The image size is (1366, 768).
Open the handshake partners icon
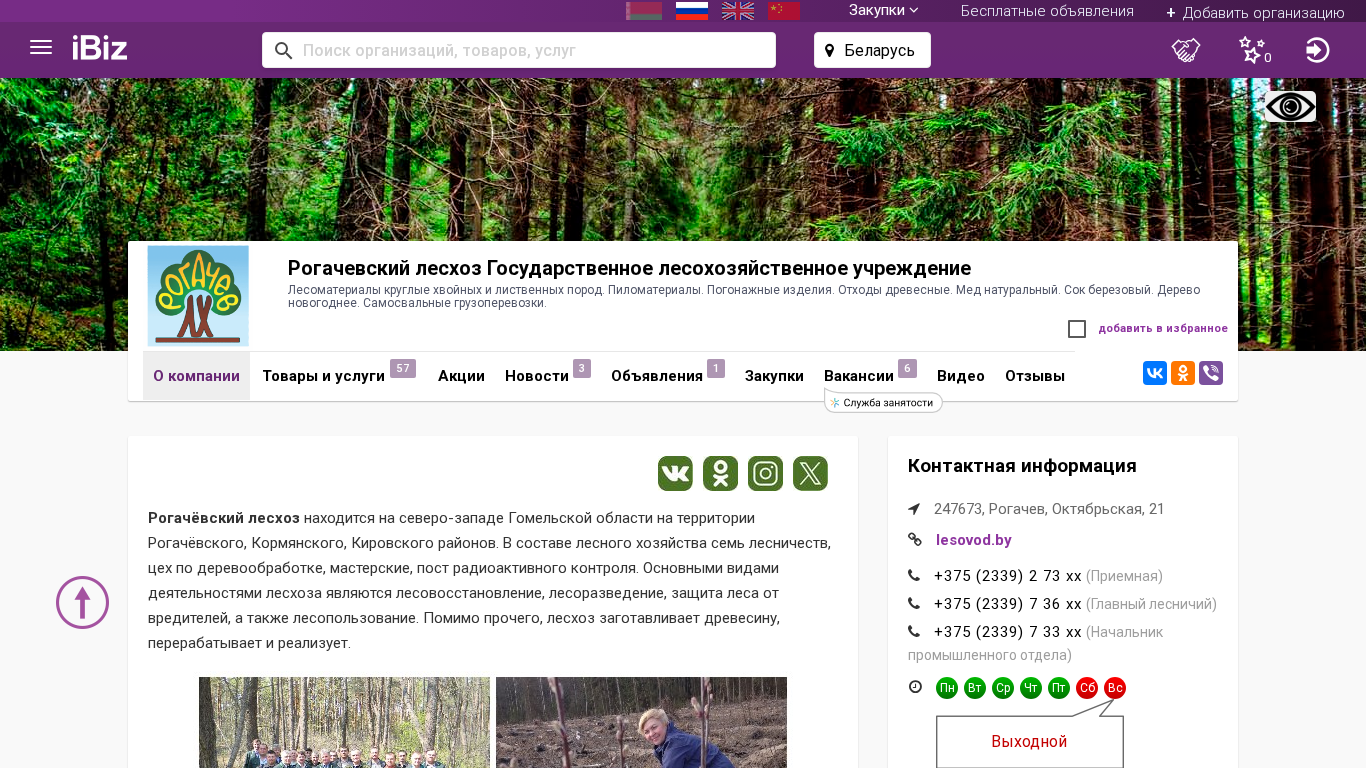click(x=1186, y=50)
